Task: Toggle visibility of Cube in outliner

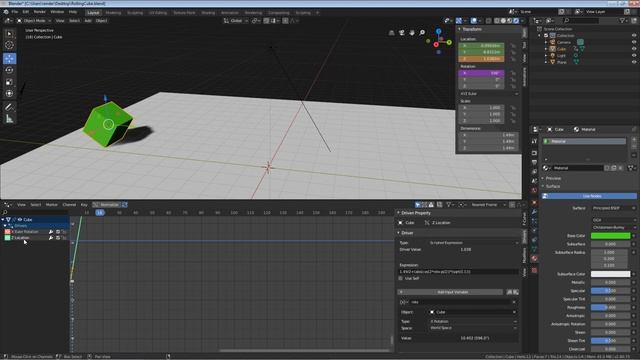Action: [x=634, y=49]
